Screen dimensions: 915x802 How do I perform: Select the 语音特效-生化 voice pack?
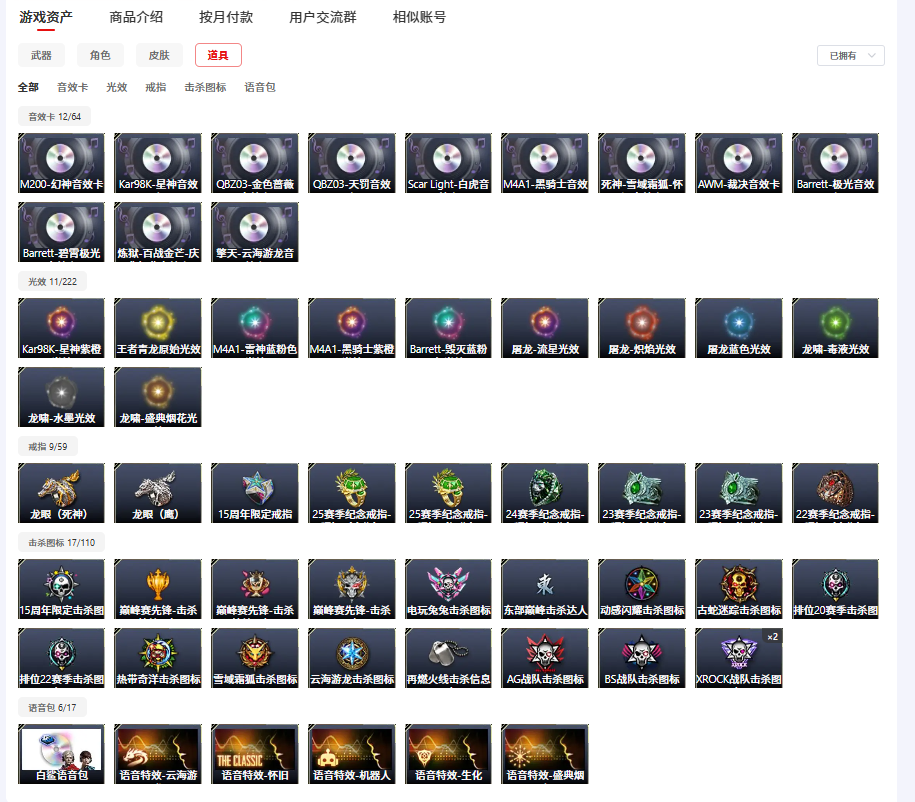448,754
